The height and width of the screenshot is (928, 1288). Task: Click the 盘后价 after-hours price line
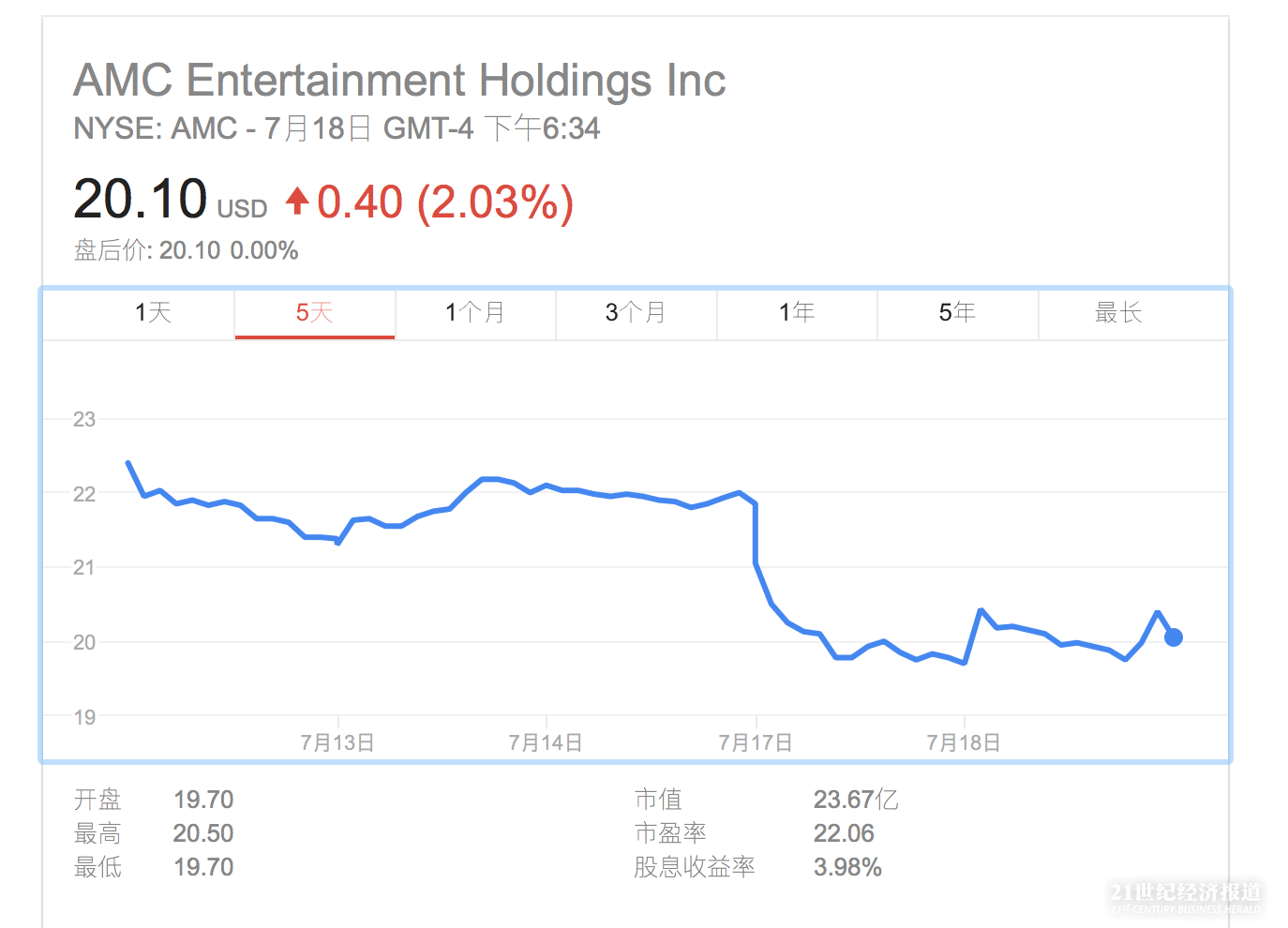coord(186,250)
